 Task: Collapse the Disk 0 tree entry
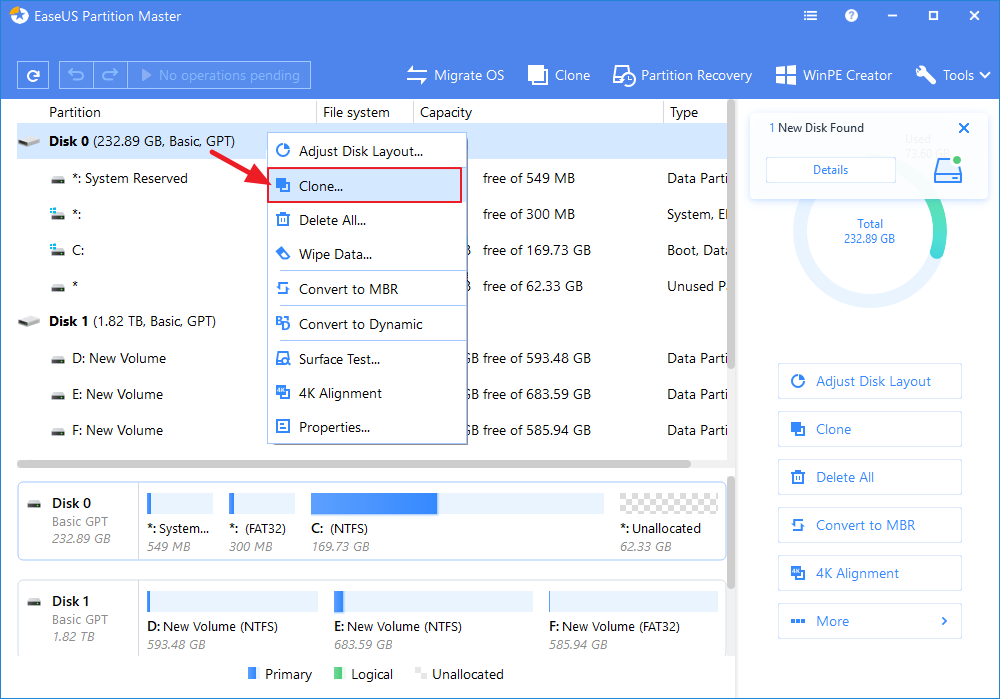coord(28,142)
